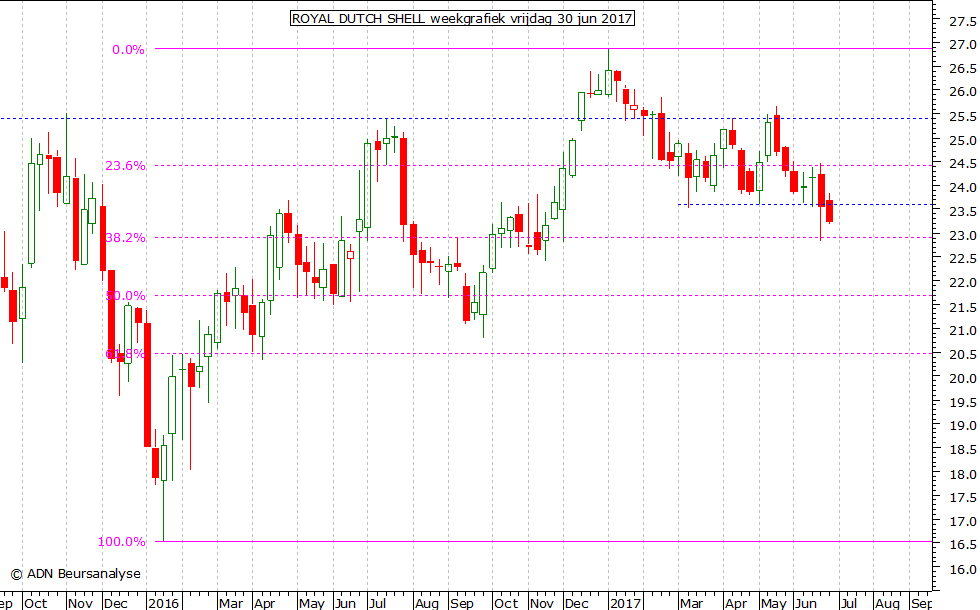
Task: Select the 0.0% Fibonacci level label
Action: [x=128, y=50]
